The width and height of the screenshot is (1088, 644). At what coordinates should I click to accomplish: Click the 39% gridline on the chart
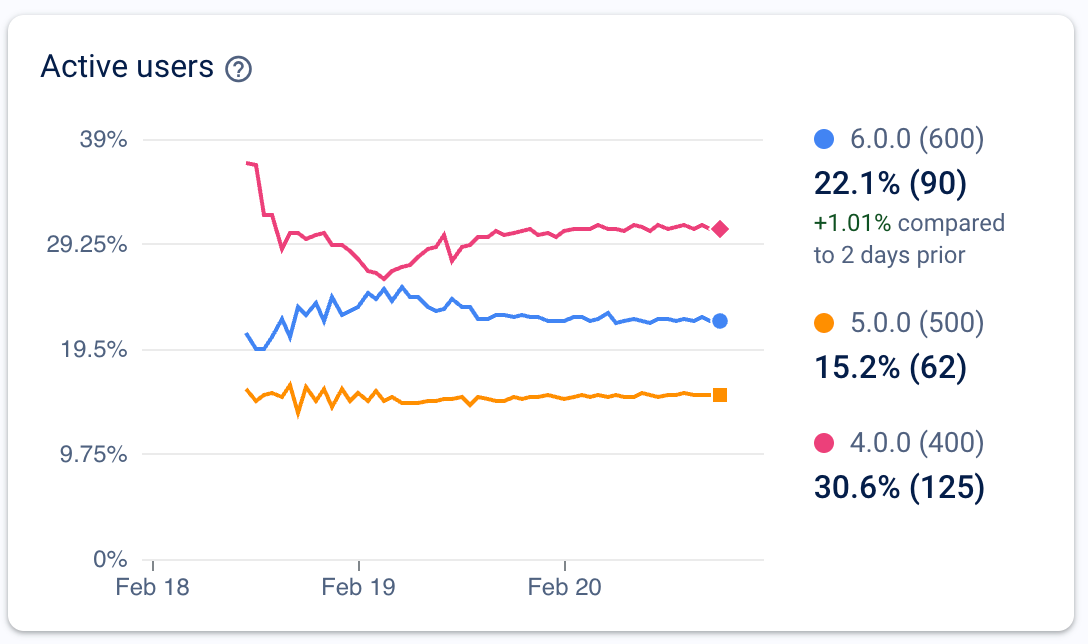400,140
